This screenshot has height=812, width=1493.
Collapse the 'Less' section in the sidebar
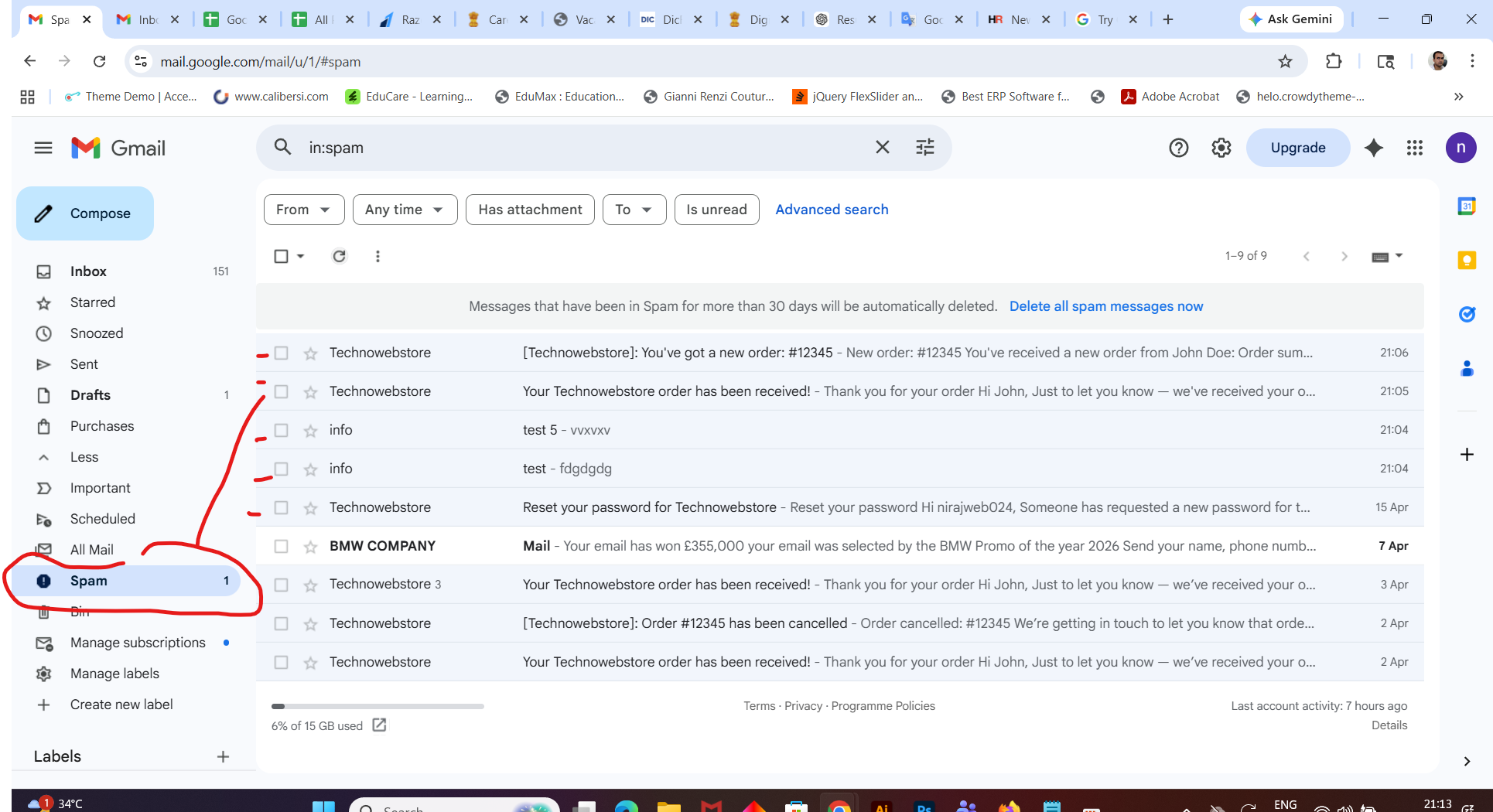pyautogui.click(x=83, y=456)
